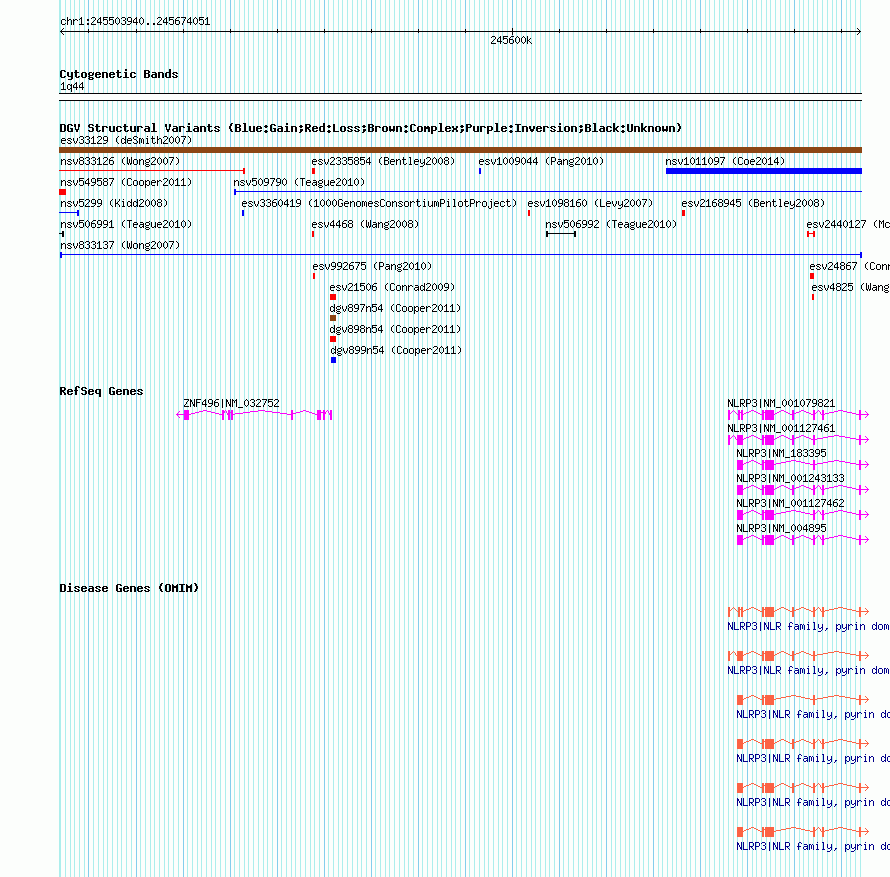Open nsv509790 (Teague2010) variant label
This screenshot has height=877, width=890.
[x=299, y=182]
